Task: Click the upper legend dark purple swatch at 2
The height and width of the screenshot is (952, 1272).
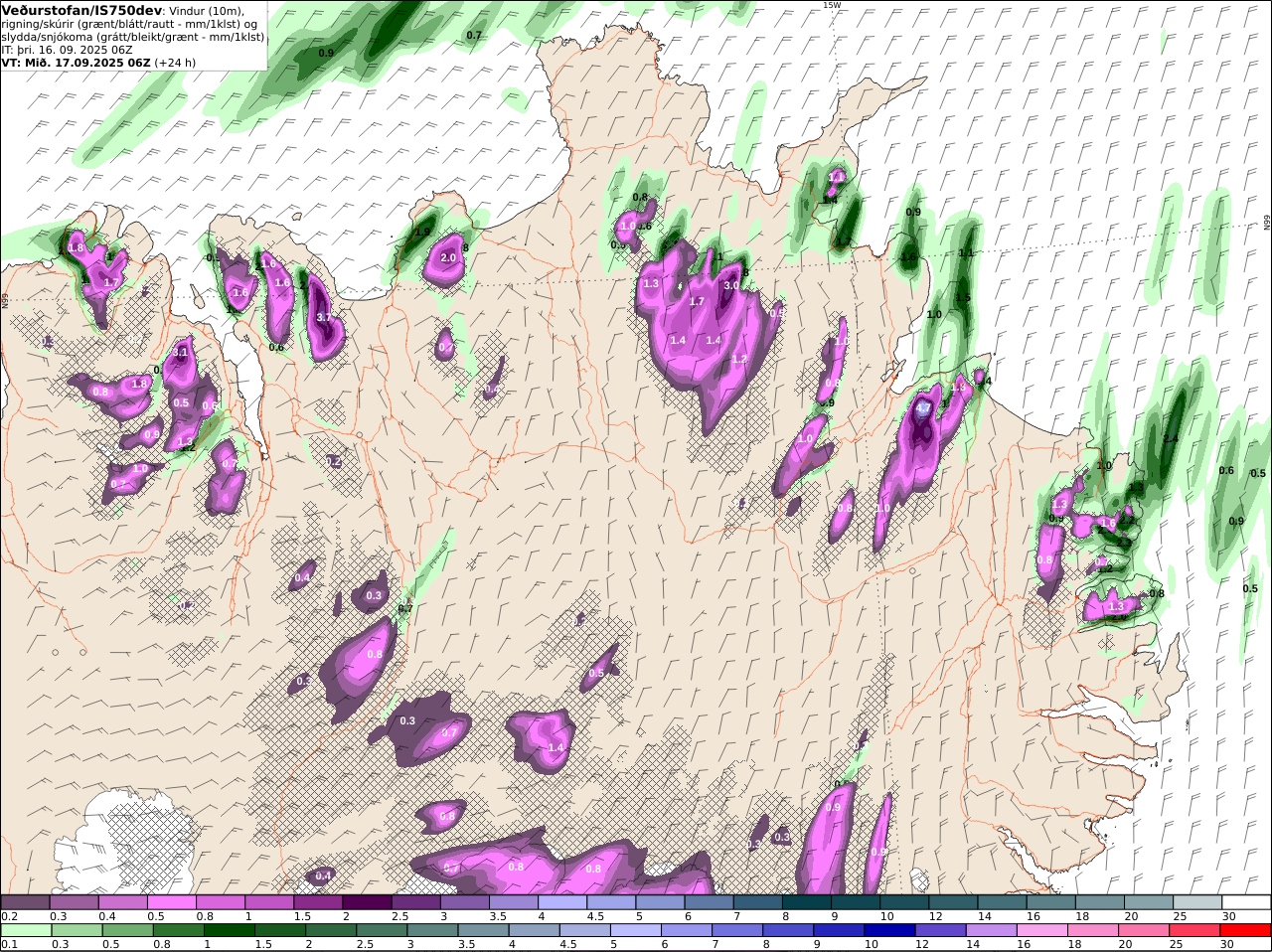Action: pyautogui.click(x=367, y=902)
